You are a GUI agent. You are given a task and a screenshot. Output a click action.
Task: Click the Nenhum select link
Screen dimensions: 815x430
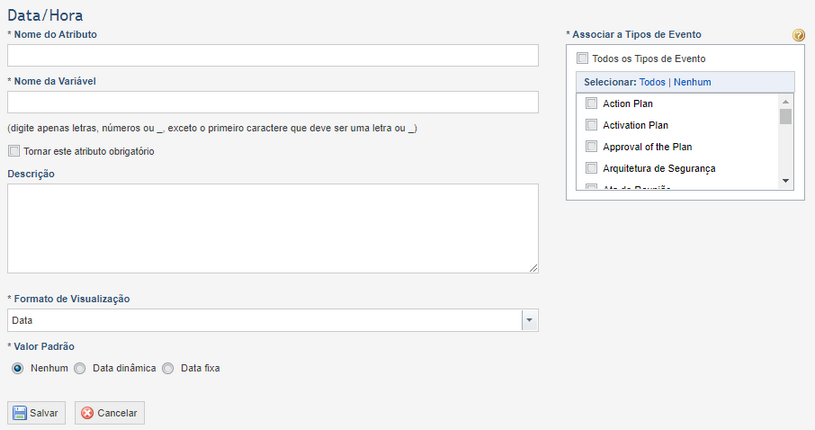point(692,82)
